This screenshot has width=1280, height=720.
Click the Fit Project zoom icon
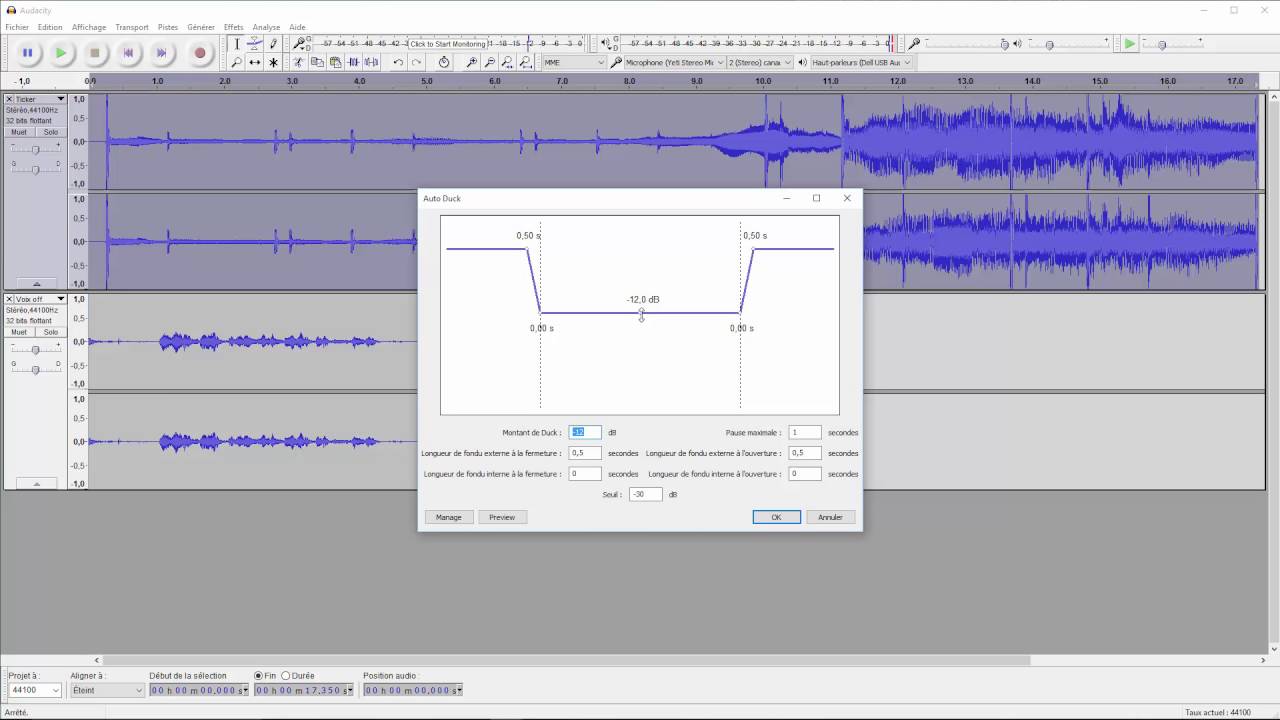[x=527, y=62]
